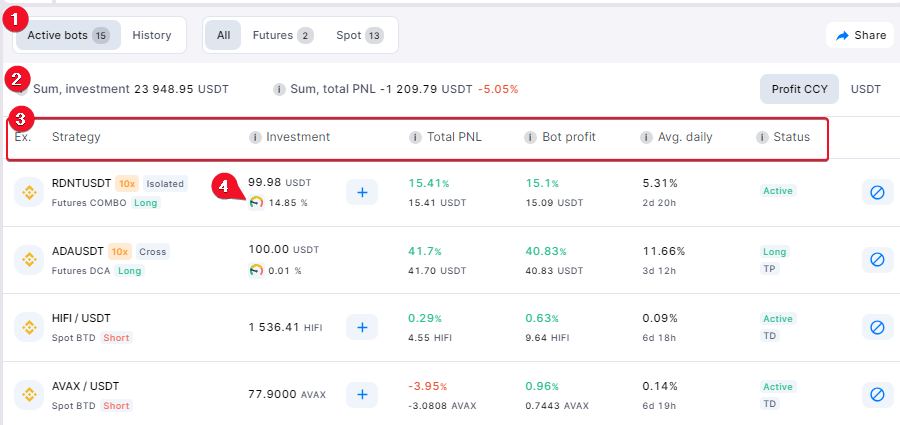Add investment to HIFI / USDT bot
The height and width of the screenshot is (425, 900).
point(362,327)
